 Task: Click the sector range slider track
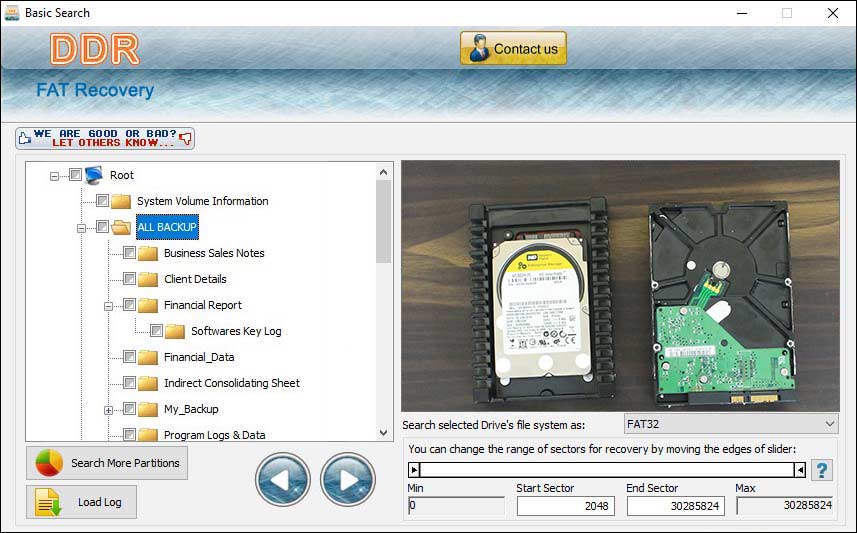pos(607,470)
